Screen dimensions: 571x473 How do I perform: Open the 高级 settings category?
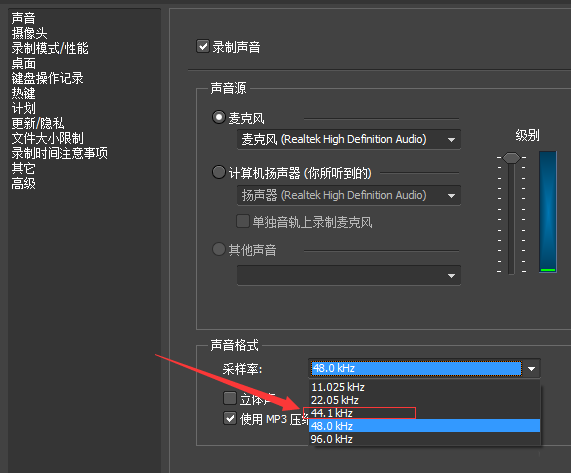[24, 183]
